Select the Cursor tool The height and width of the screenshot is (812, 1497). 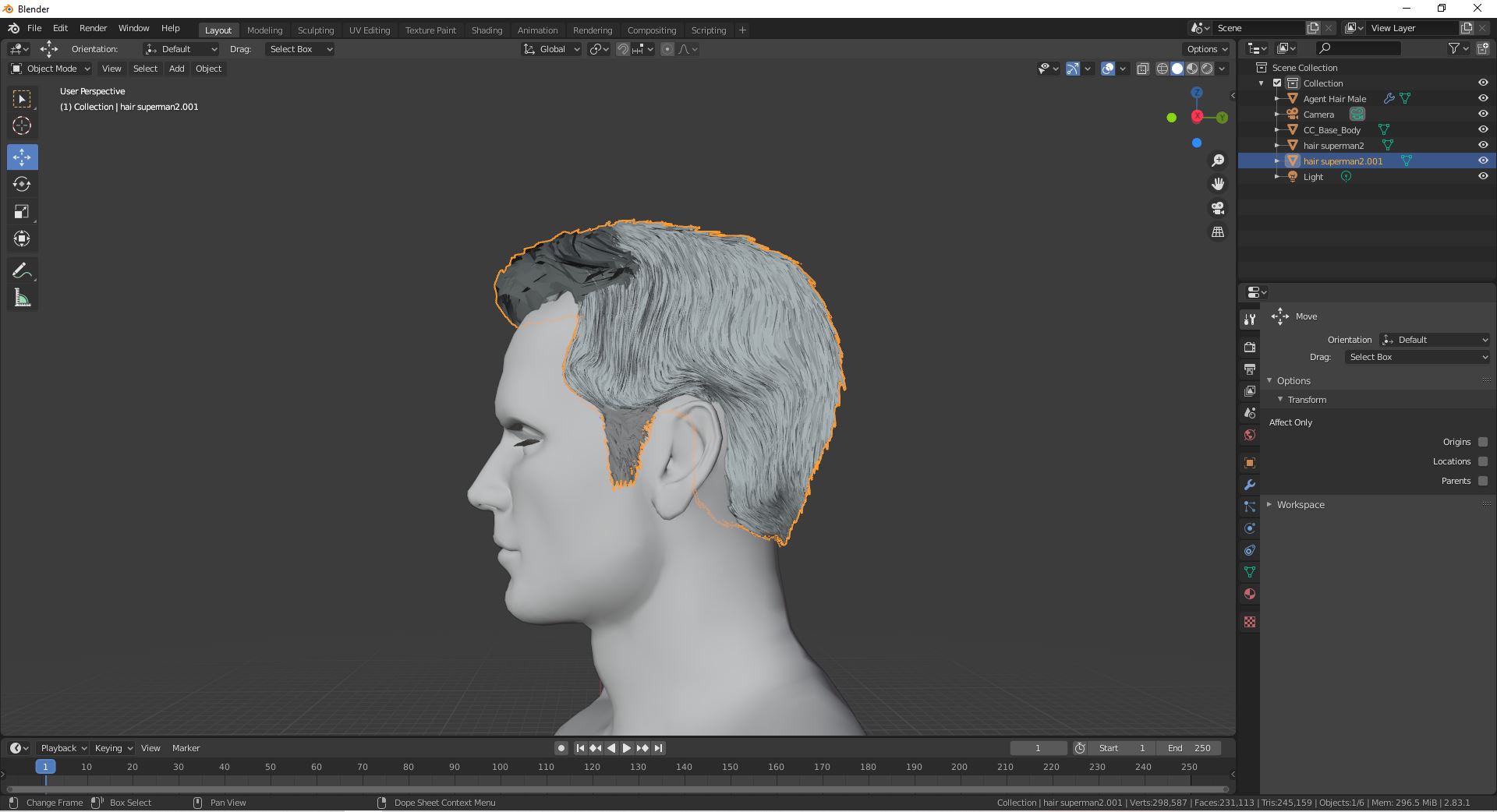[x=22, y=125]
